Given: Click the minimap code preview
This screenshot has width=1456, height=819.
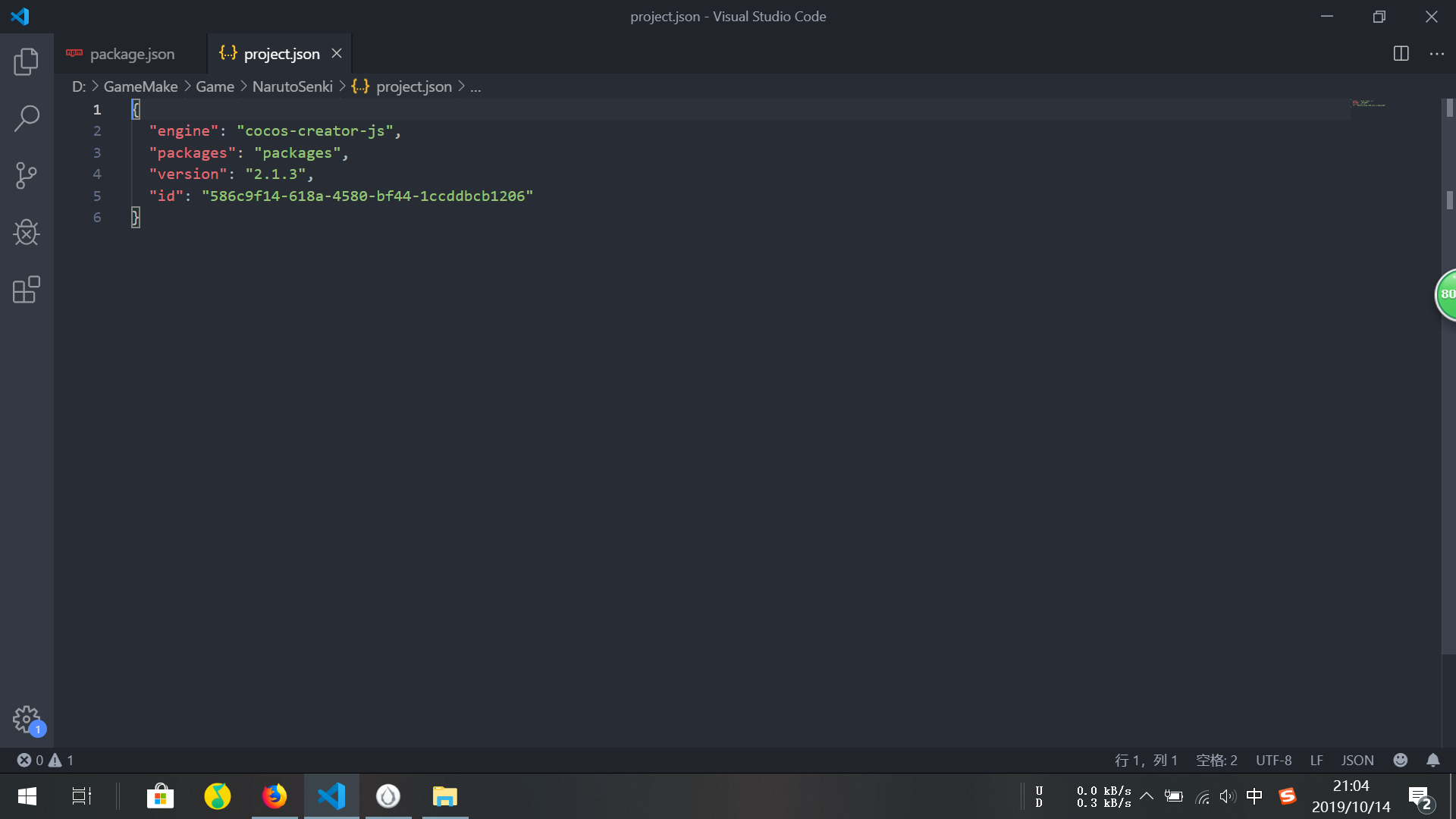Looking at the screenshot, I should pyautogui.click(x=1368, y=104).
